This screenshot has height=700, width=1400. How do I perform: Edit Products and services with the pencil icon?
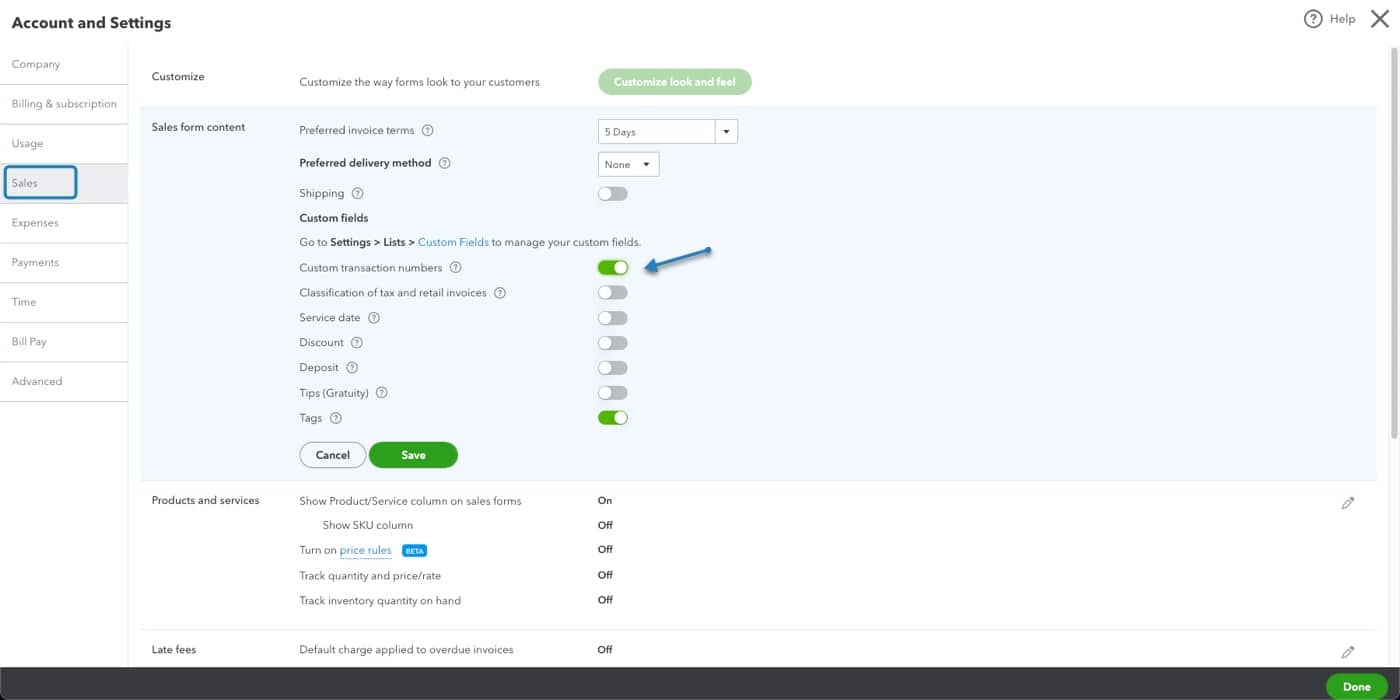click(x=1348, y=503)
